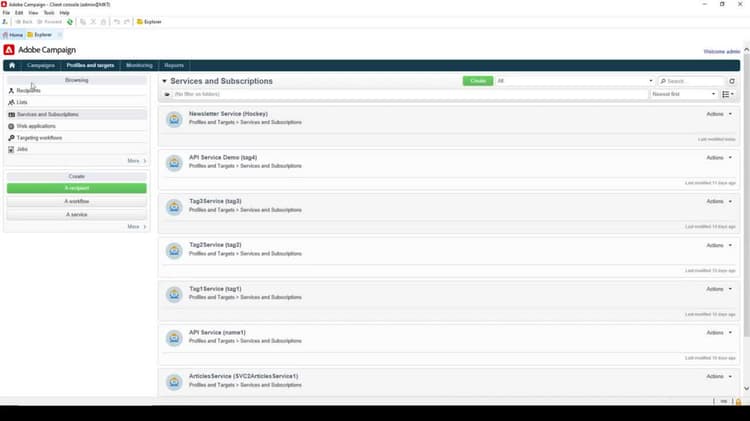Click the Paste toolbar icon
The width and height of the screenshot is (750, 421).
point(103,22)
